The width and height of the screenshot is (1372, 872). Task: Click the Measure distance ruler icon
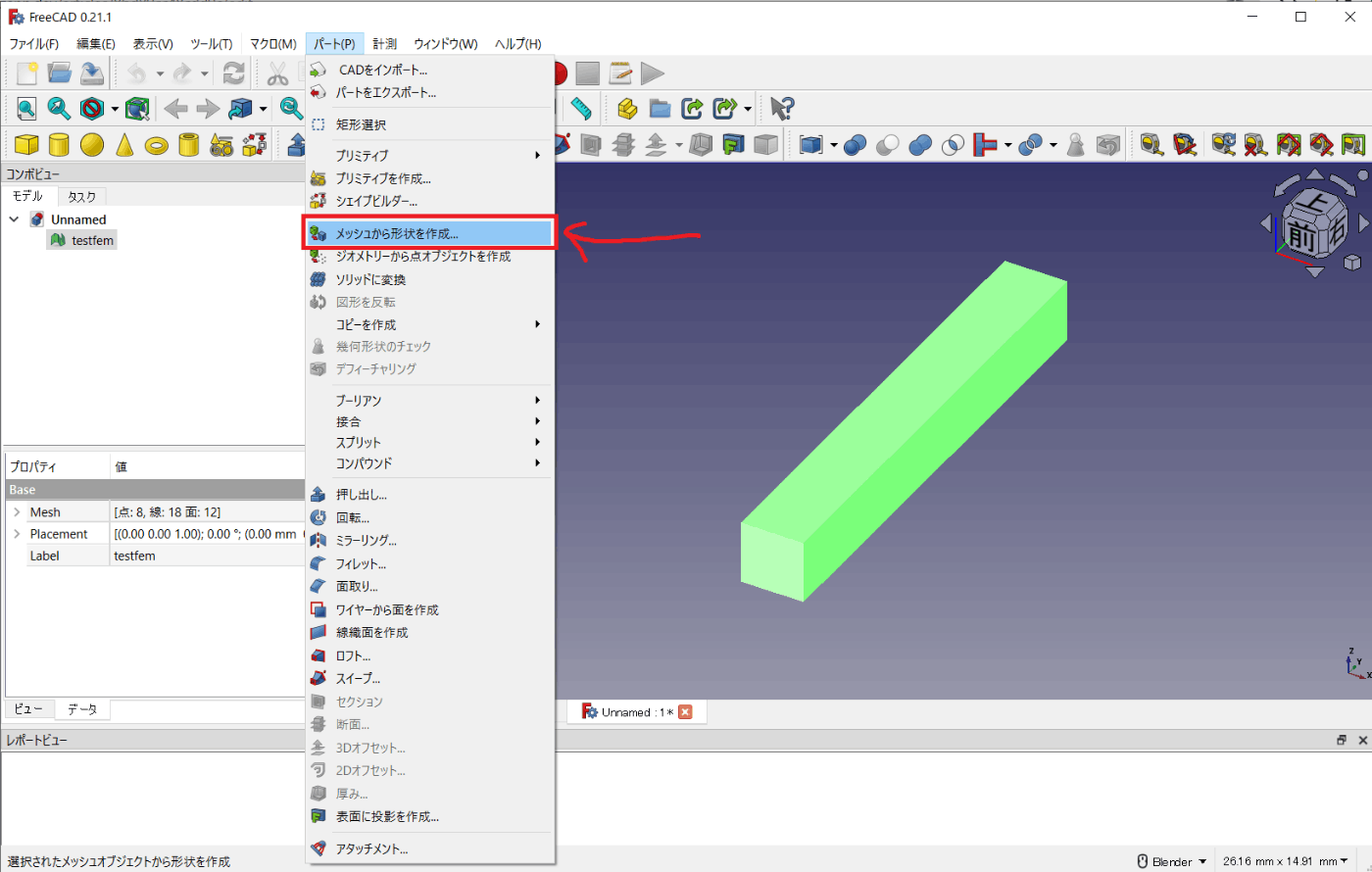(583, 109)
